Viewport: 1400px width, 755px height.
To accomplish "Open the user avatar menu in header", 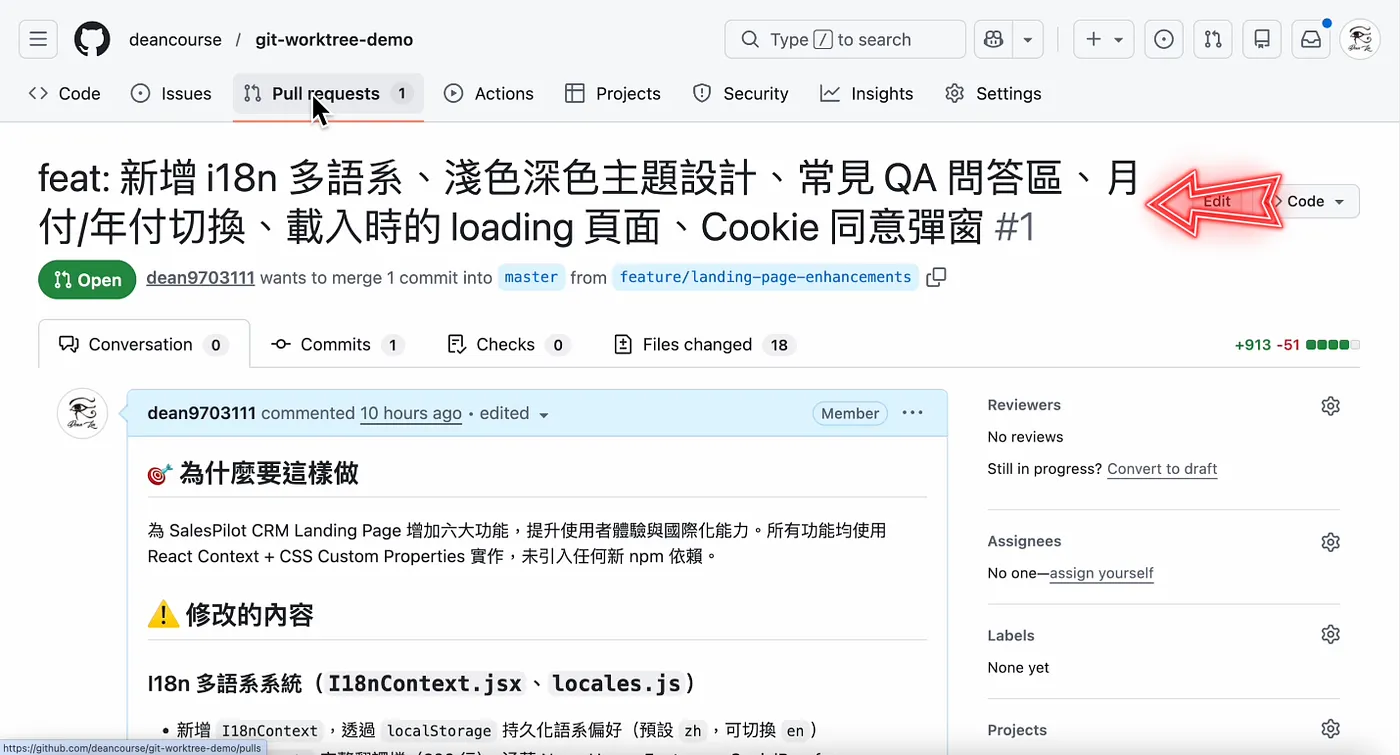I will pyautogui.click(x=1360, y=39).
